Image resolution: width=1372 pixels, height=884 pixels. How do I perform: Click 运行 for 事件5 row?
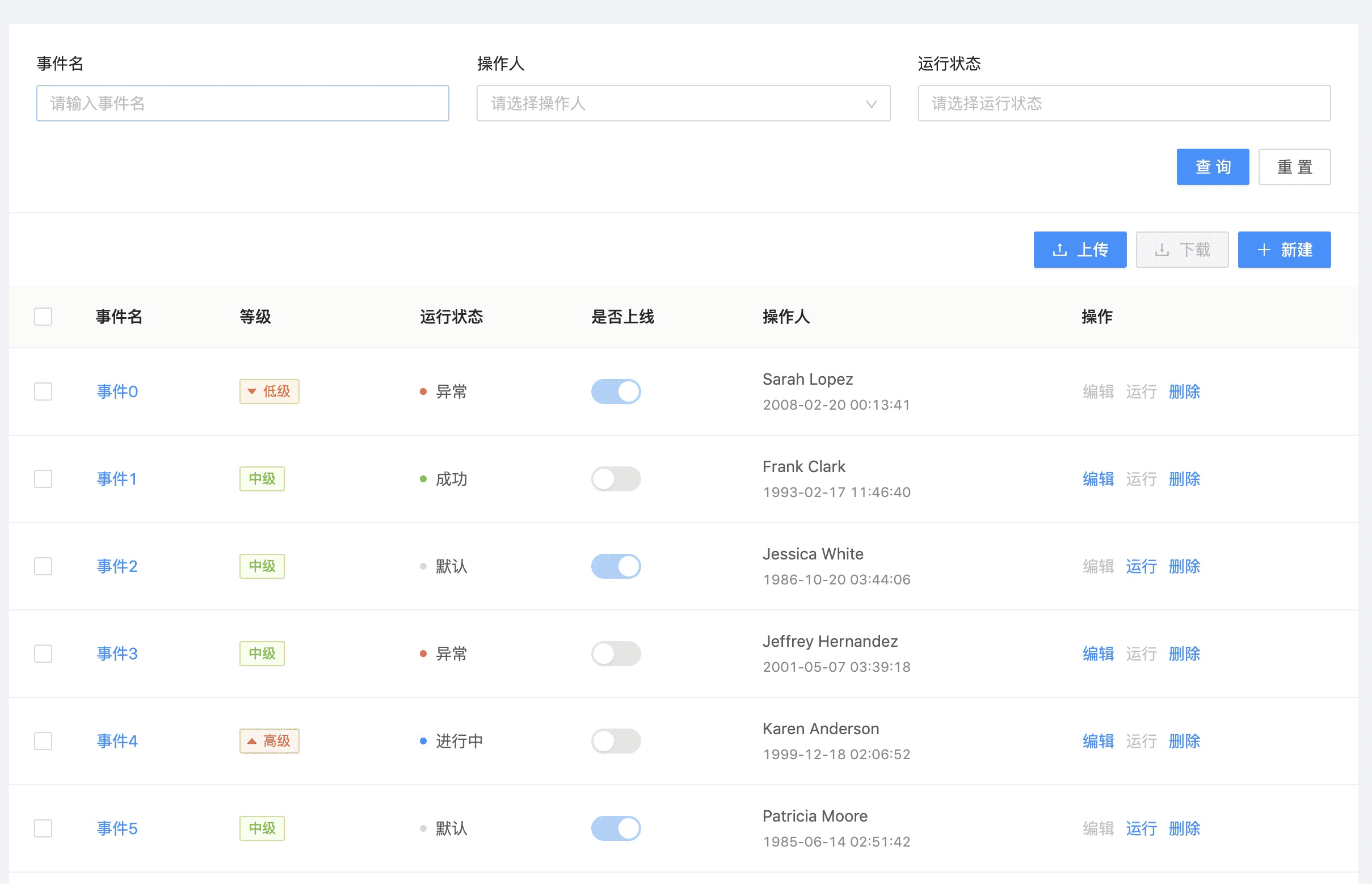tap(1141, 828)
